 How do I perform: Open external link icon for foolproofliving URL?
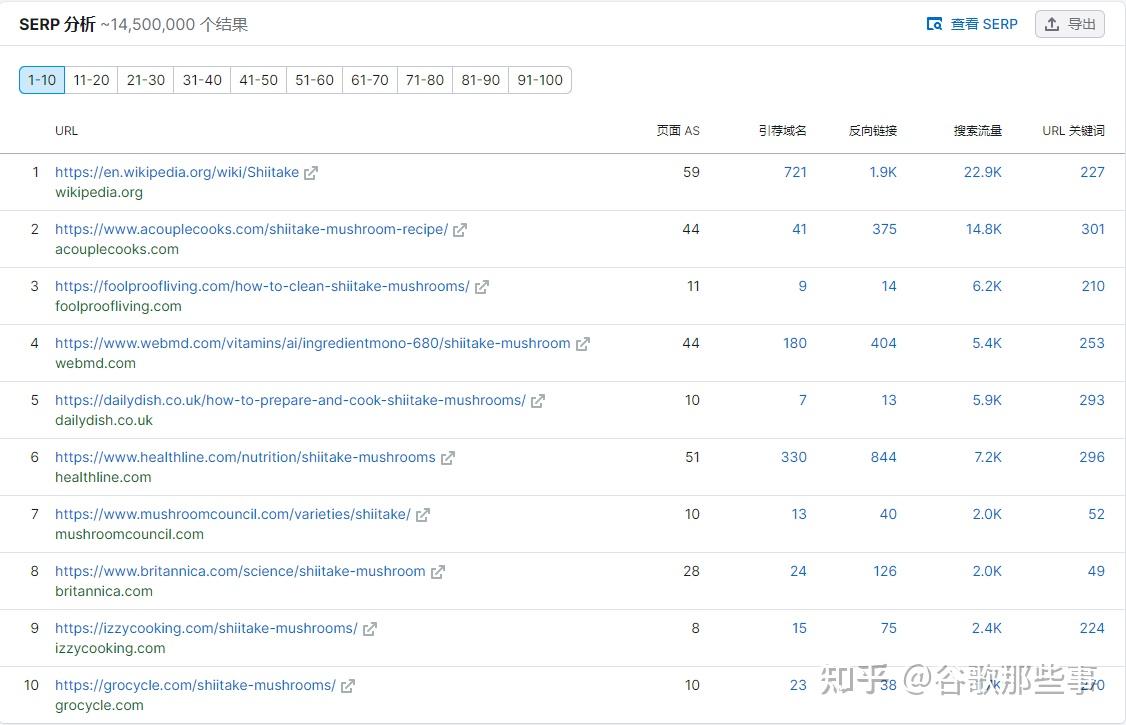(x=482, y=287)
